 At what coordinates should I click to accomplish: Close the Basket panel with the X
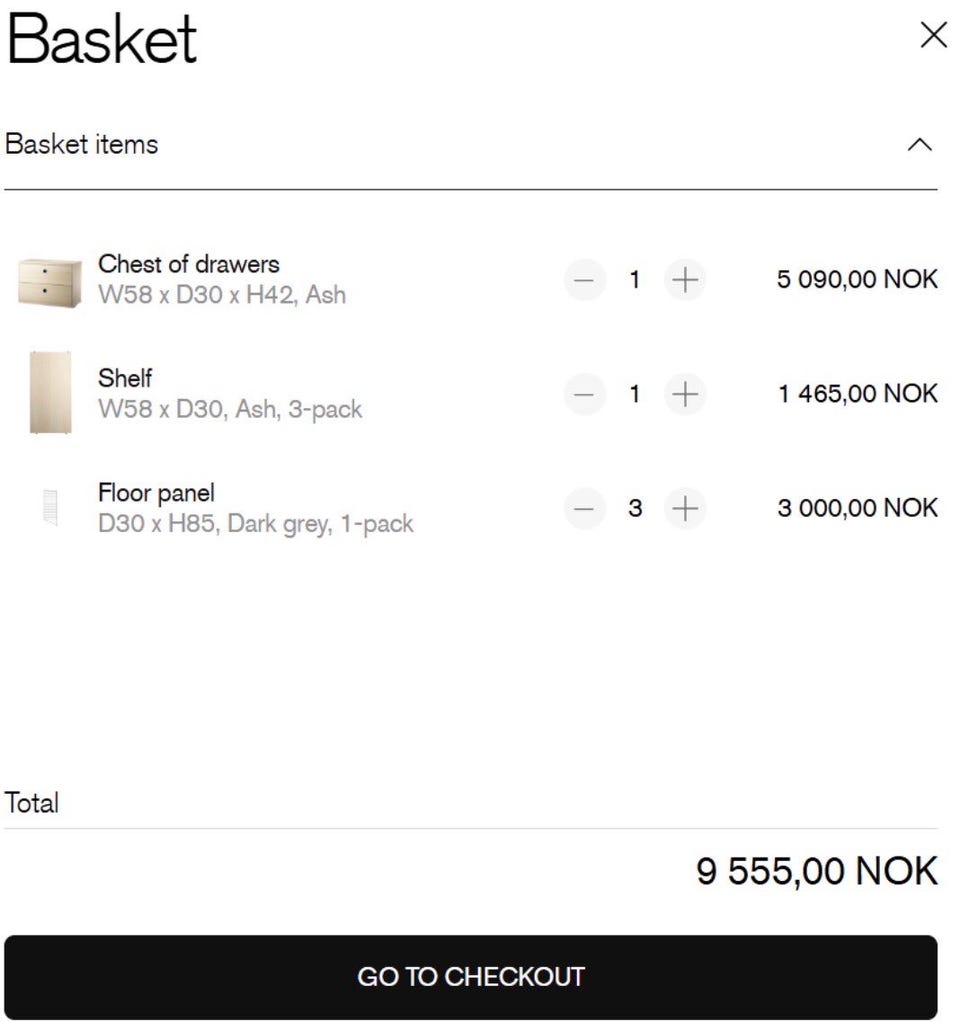pos(933,35)
